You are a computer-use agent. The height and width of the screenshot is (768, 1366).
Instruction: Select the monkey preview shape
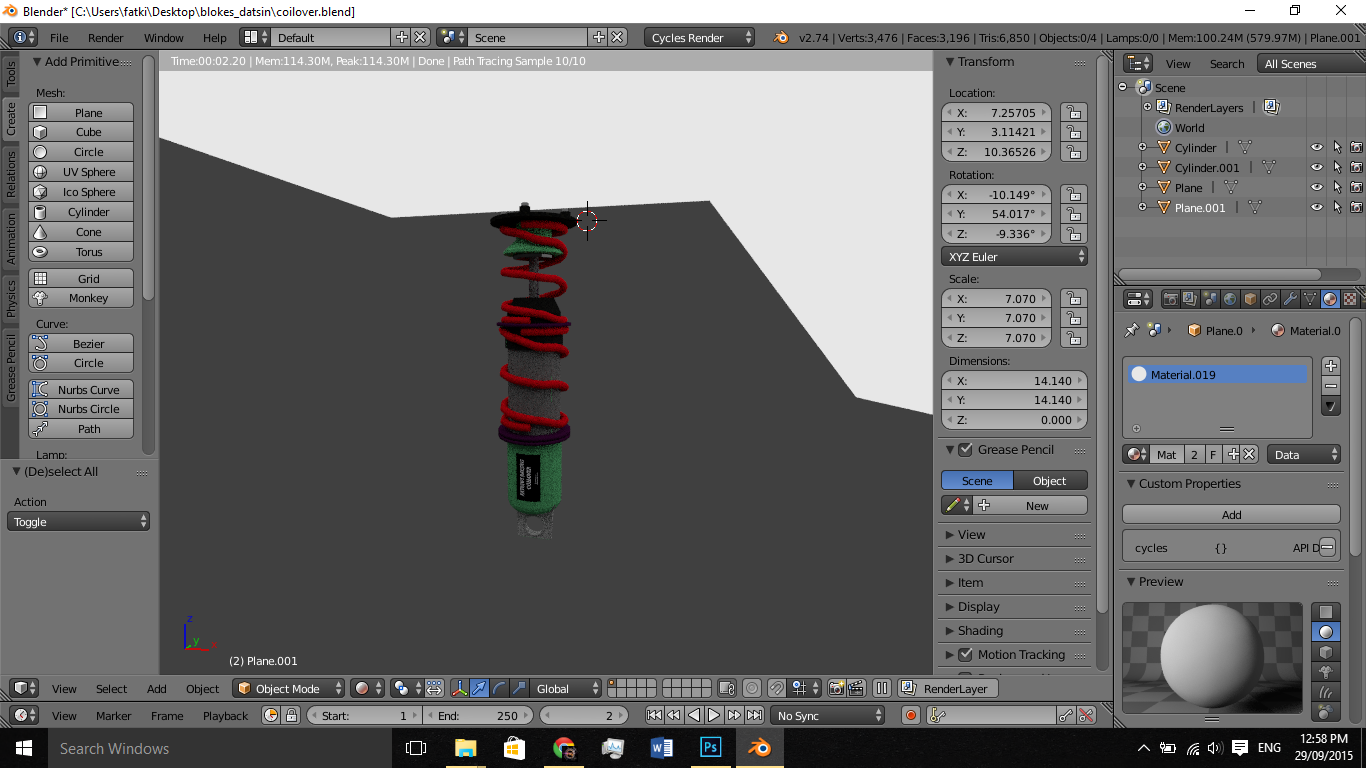tap(1325, 672)
